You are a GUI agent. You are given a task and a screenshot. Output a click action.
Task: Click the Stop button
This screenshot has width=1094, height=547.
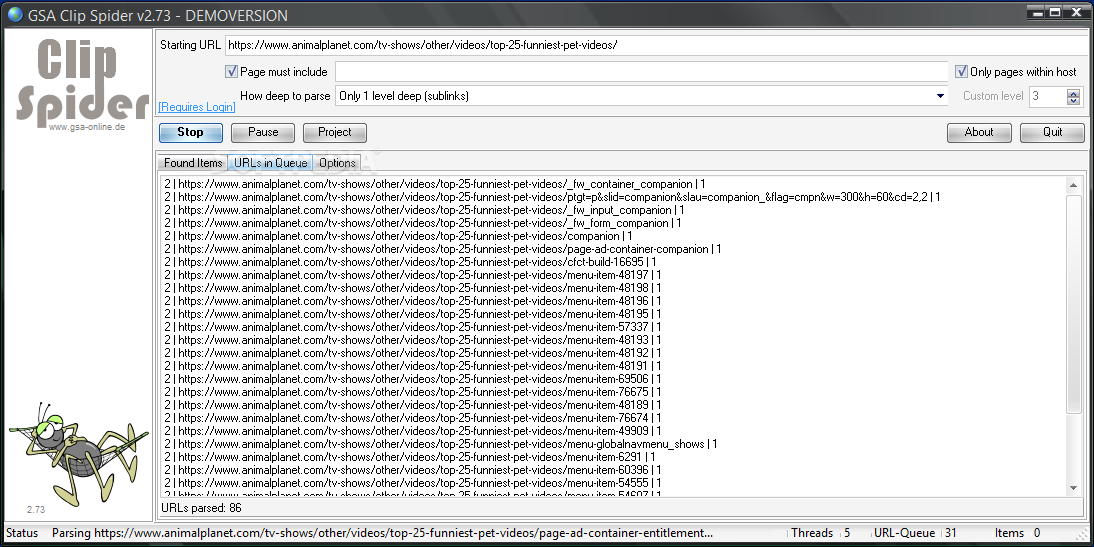pyautogui.click(x=190, y=133)
